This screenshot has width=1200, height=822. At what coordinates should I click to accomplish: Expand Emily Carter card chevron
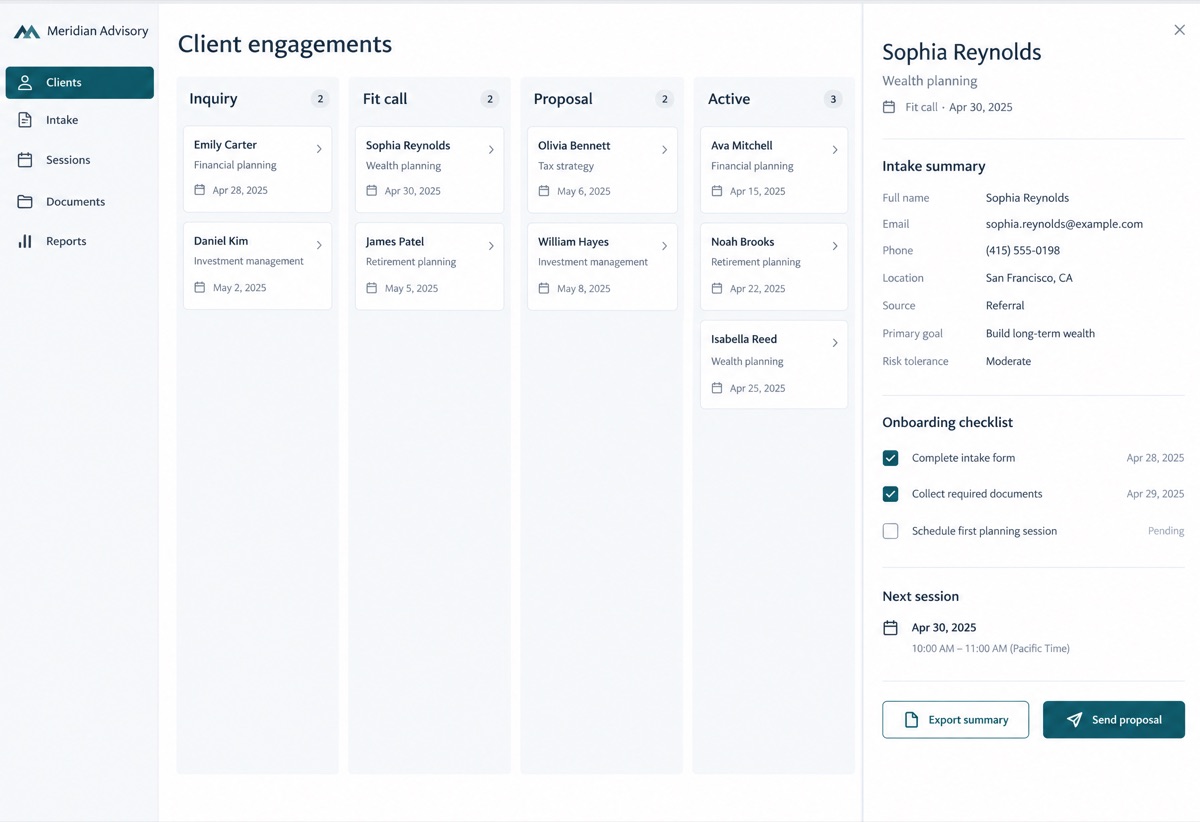coord(319,149)
